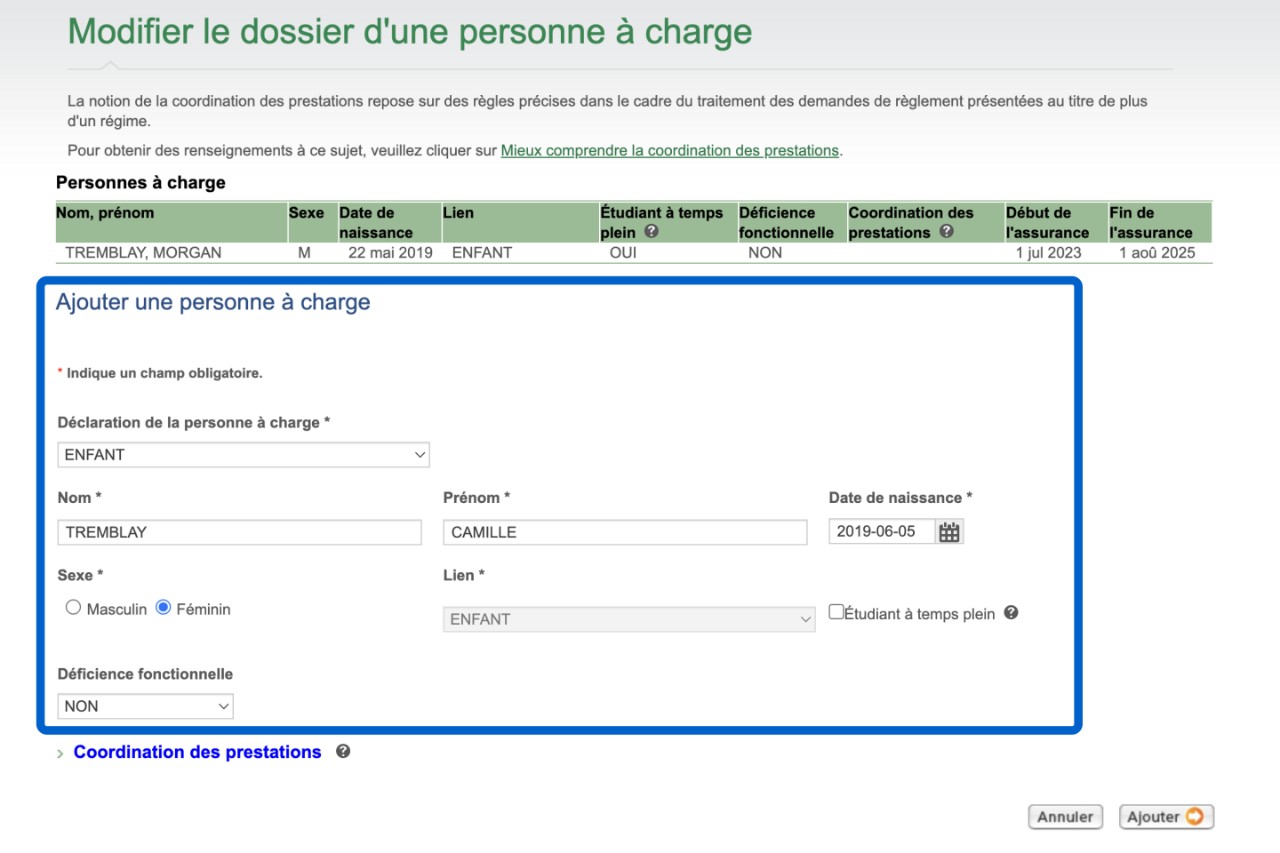Open the Déclaration de la personne à charge dropdown
Image resolution: width=1280 pixels, height=853 pixels.
coord(243,455)
